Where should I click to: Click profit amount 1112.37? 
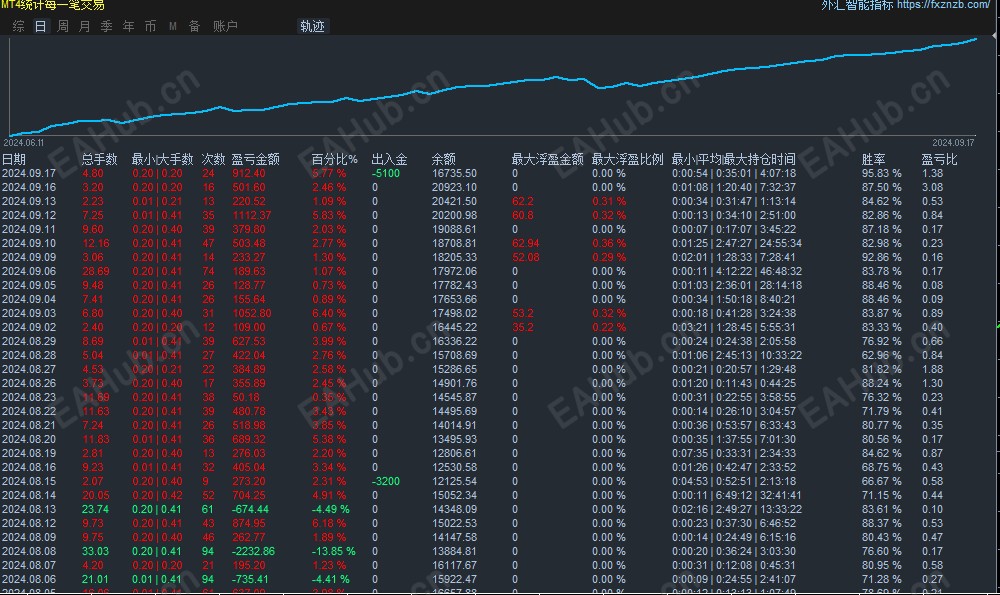(252, 216)
